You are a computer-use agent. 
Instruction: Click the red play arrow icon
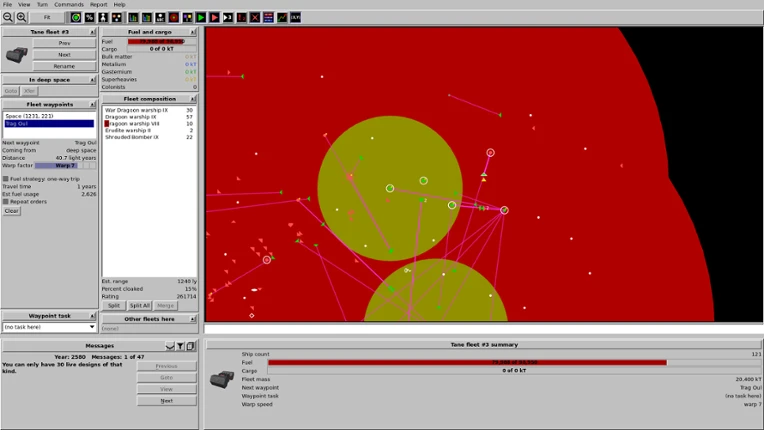214,18
